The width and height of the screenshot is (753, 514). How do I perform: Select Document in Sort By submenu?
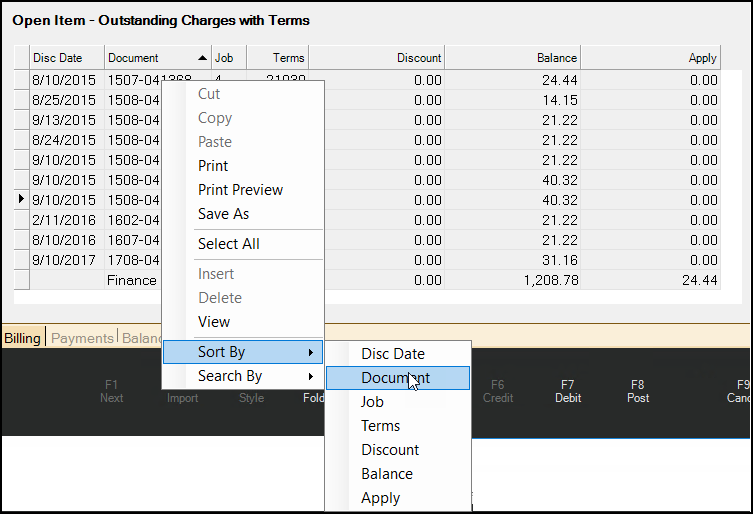(396, 377)
